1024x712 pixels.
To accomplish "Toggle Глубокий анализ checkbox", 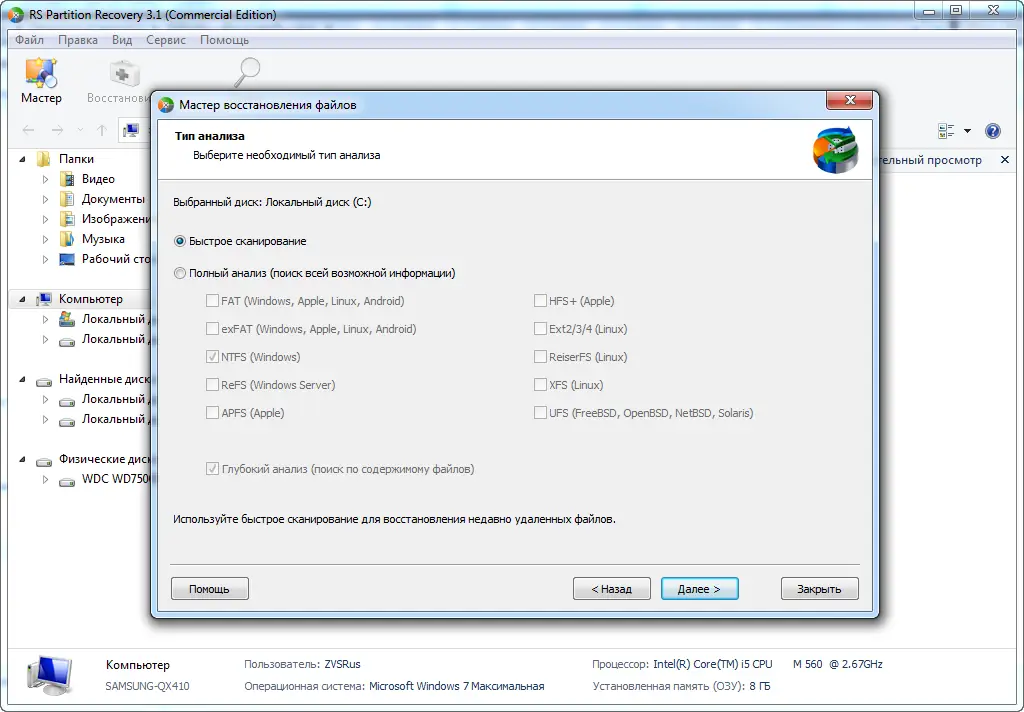I will point(212,468).
